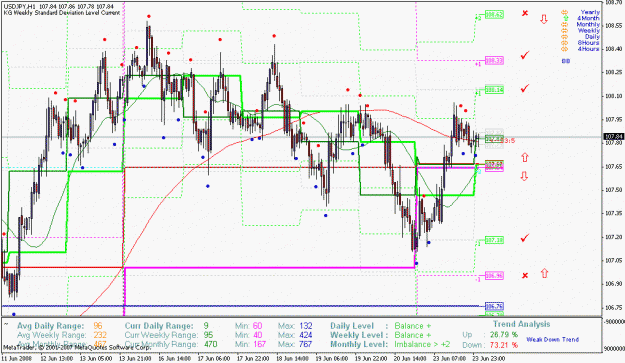Click the blue marker below the timeframe list
This screenshot has width=625, height=363.
pyautogui.click(x=566, y=61)
